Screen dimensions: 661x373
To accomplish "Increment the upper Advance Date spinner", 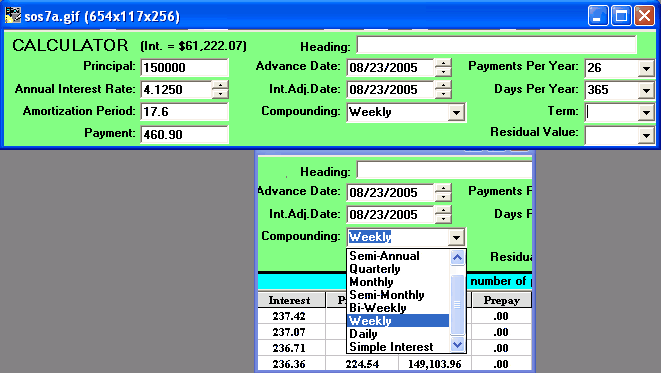I will (443, 63).
